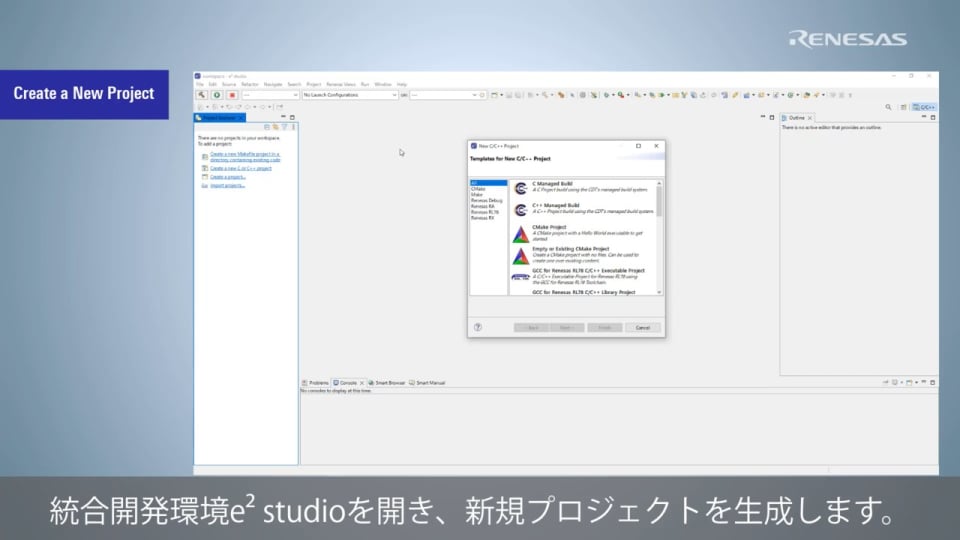Choose the C++ Managed Build template
The image size is (960, 540).
coord(582,209)
